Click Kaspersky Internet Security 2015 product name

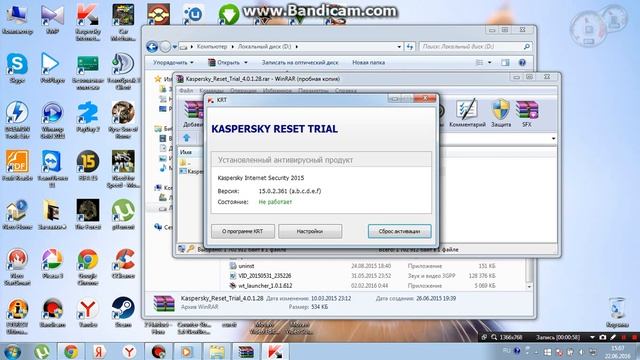click(x=261, y=178)
